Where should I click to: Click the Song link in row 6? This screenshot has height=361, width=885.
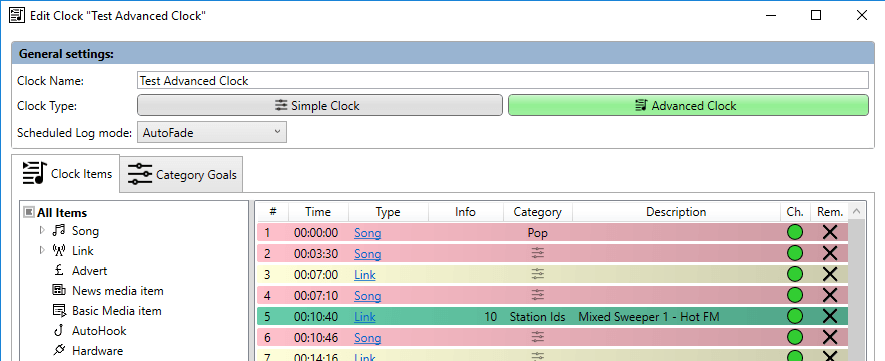(367, 338)
